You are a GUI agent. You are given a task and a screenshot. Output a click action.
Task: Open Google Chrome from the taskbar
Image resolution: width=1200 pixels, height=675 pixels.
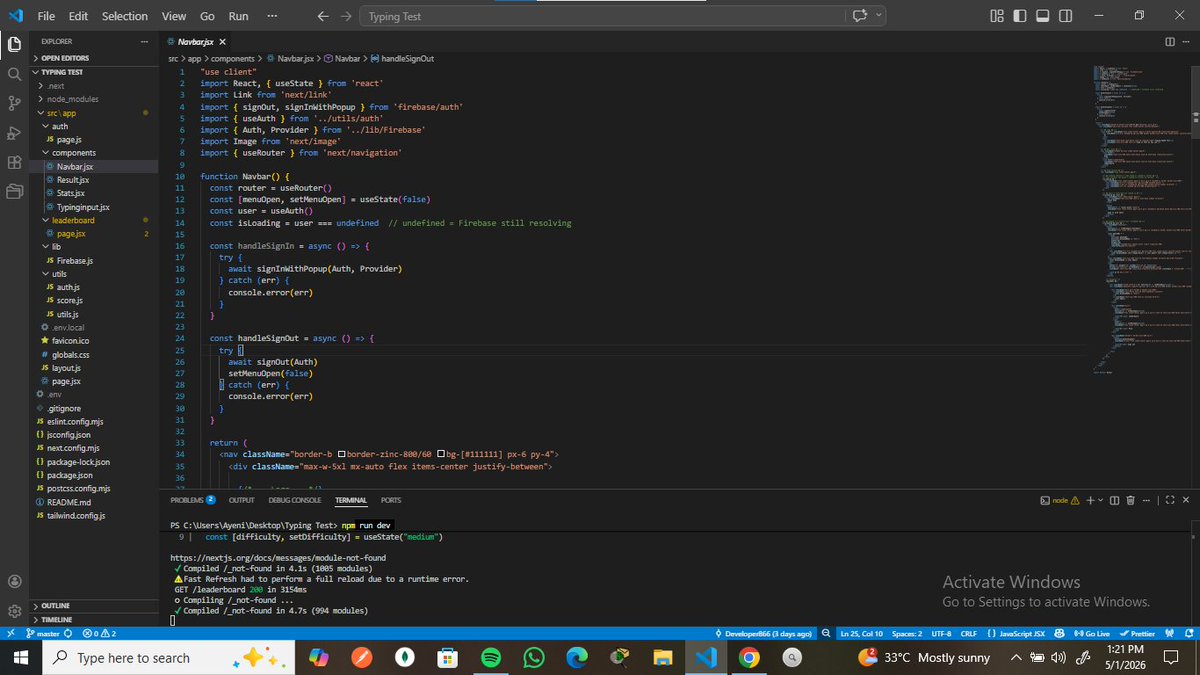pos(748,657)
